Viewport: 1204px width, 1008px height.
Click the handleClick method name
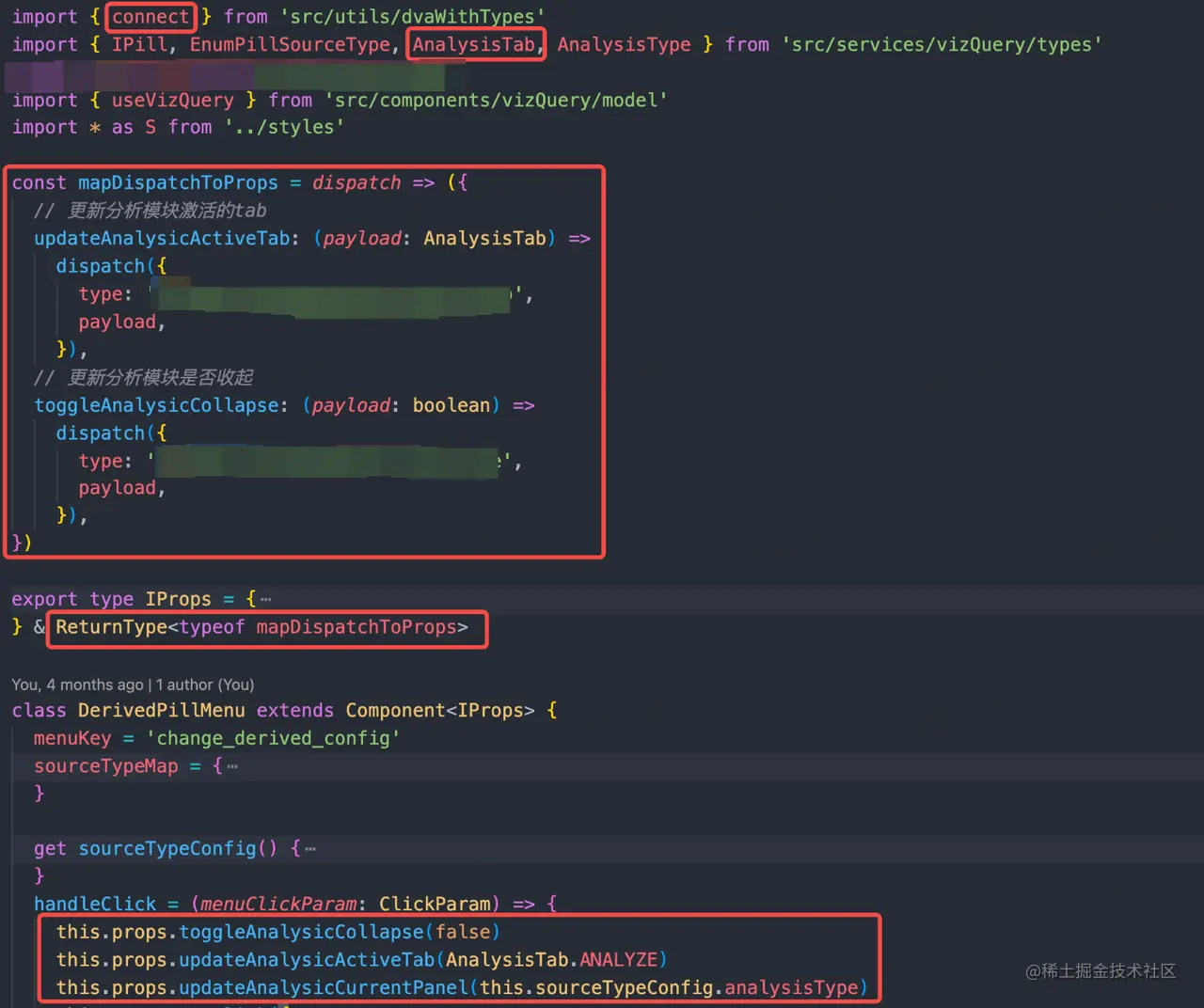pos(95,905)
